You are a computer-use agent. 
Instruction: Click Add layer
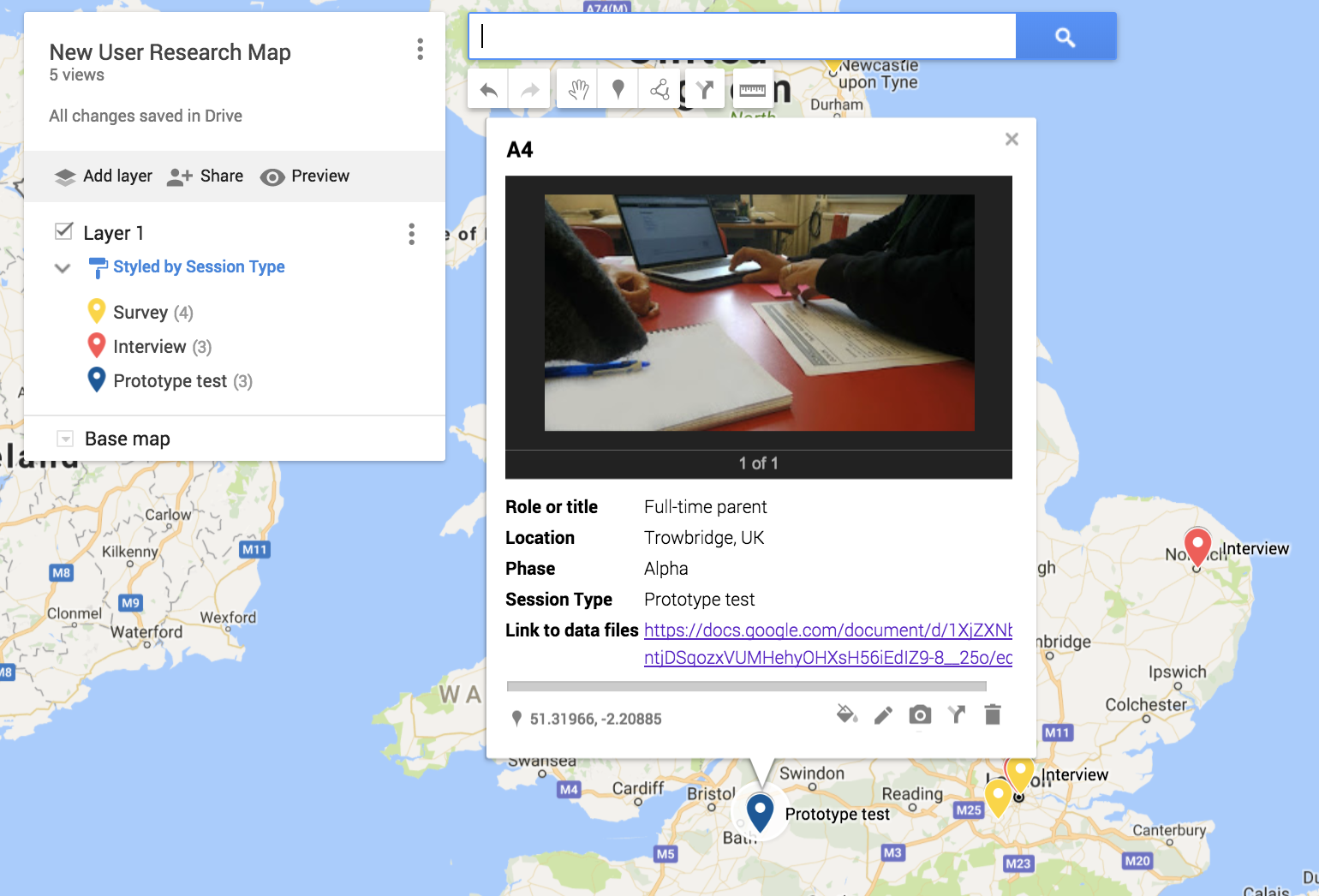pos(103,176)
